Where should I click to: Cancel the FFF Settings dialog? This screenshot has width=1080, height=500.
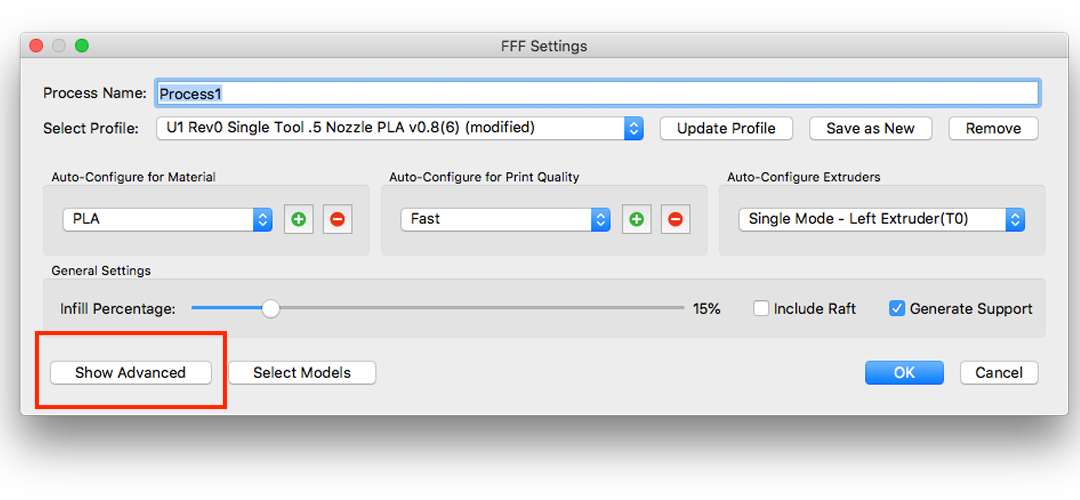999,373
